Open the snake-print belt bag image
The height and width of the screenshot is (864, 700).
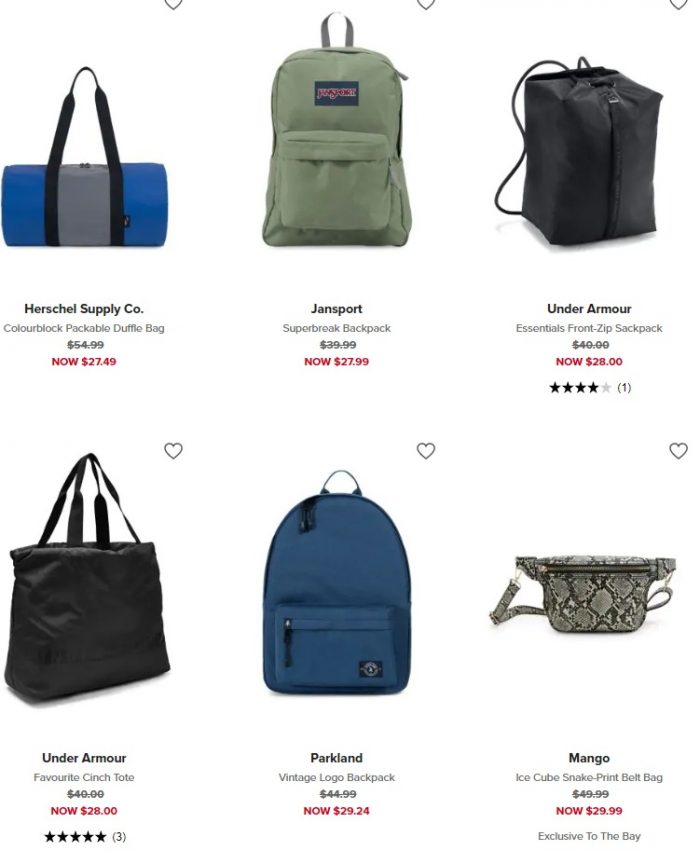pyautogui.click(x=583, y=594)
